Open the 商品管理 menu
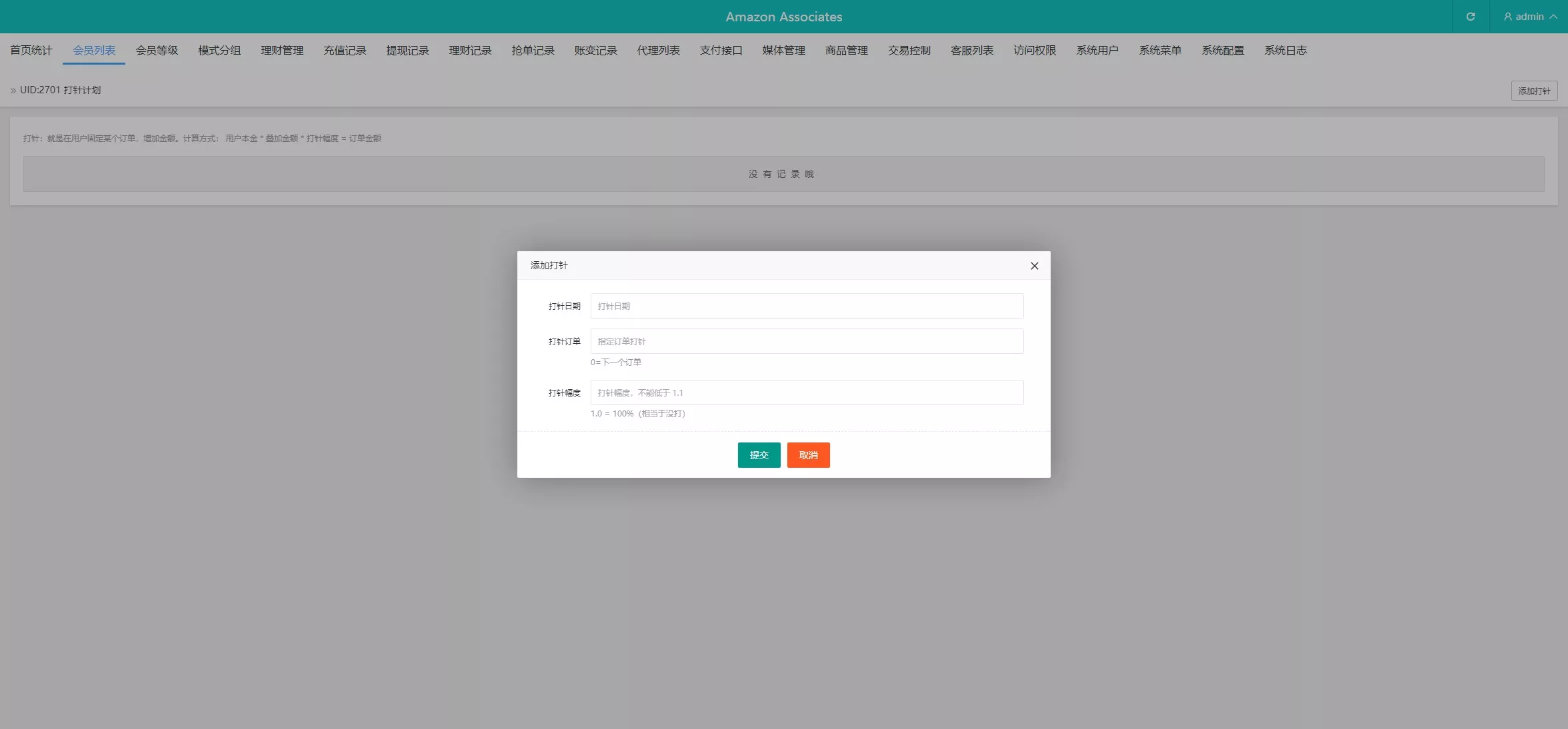The height and width of the screenshot is (729, 1568). coord(846,51)
